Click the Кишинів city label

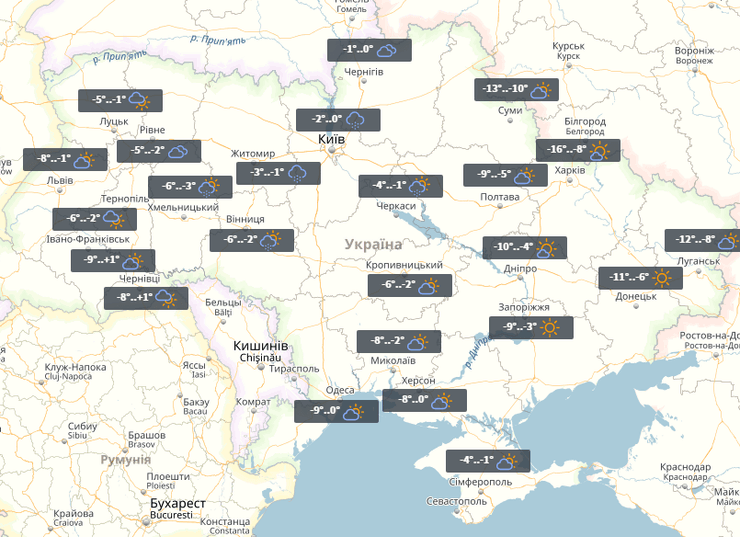[x=260, y=345]
